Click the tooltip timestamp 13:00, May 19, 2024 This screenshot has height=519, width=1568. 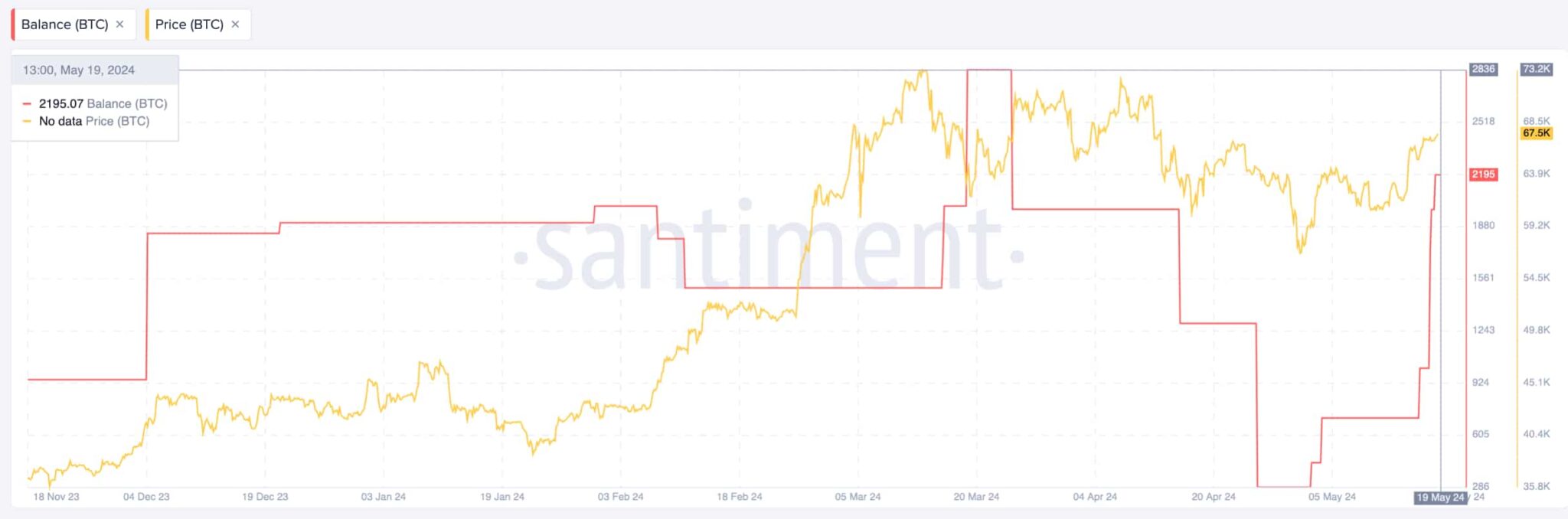[79, 70]
